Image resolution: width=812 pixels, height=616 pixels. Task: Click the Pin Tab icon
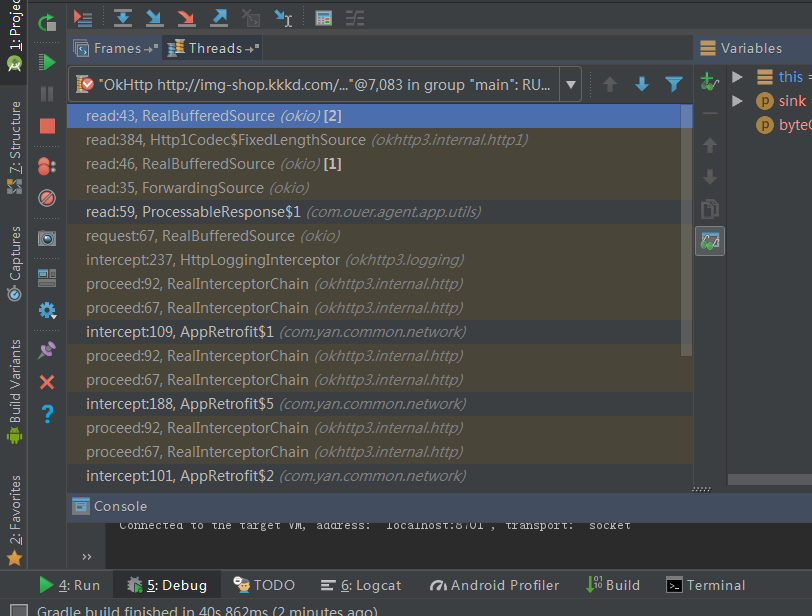click(x=47, y=350)
